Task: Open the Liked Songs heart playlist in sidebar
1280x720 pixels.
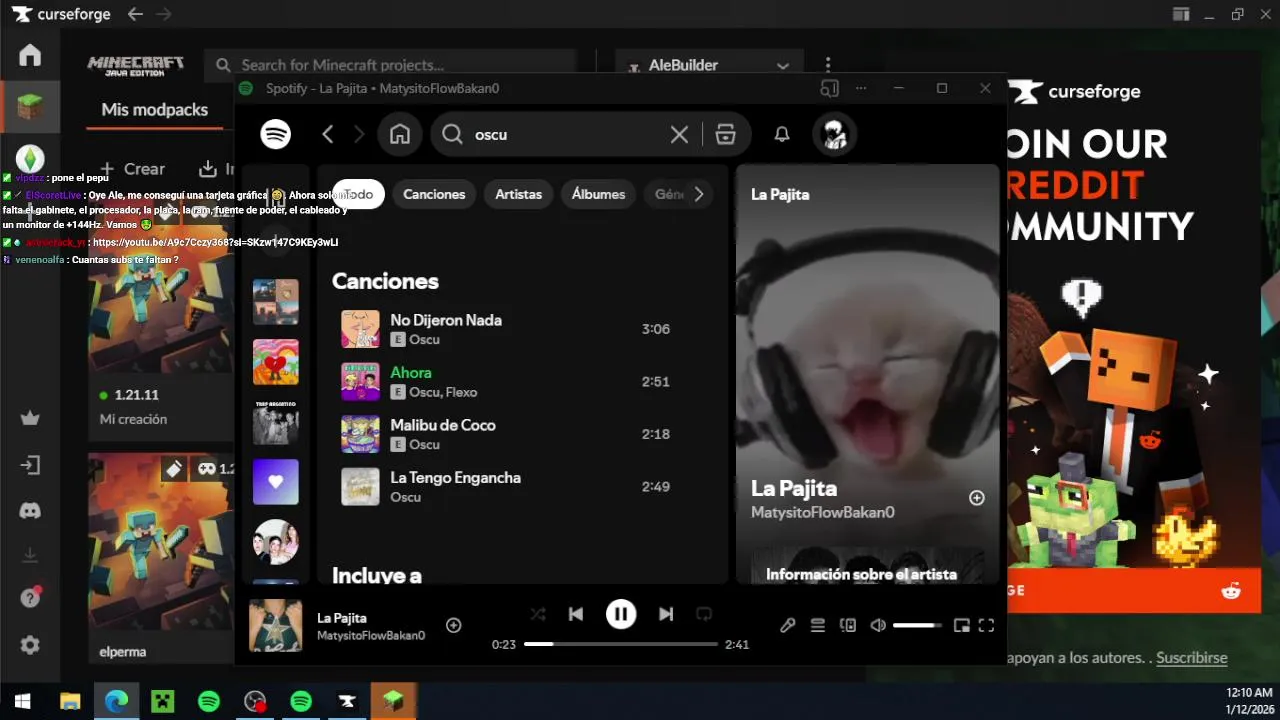Action: click(x=276, y=482)
